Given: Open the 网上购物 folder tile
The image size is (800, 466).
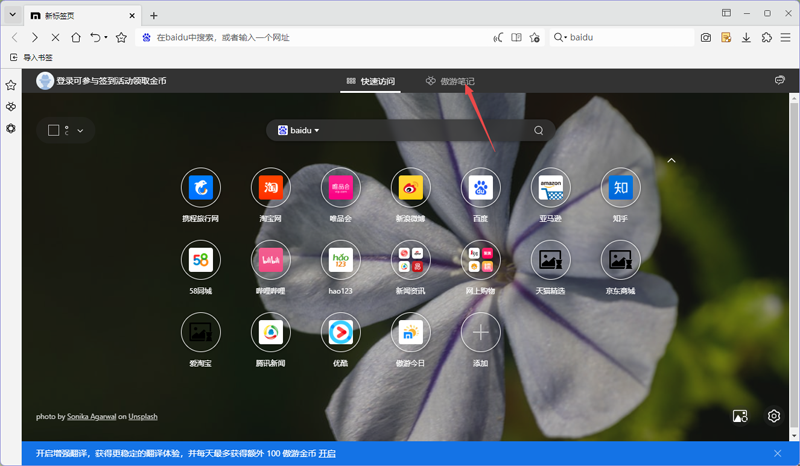Looking at the screenshot, I should [480, 260].
